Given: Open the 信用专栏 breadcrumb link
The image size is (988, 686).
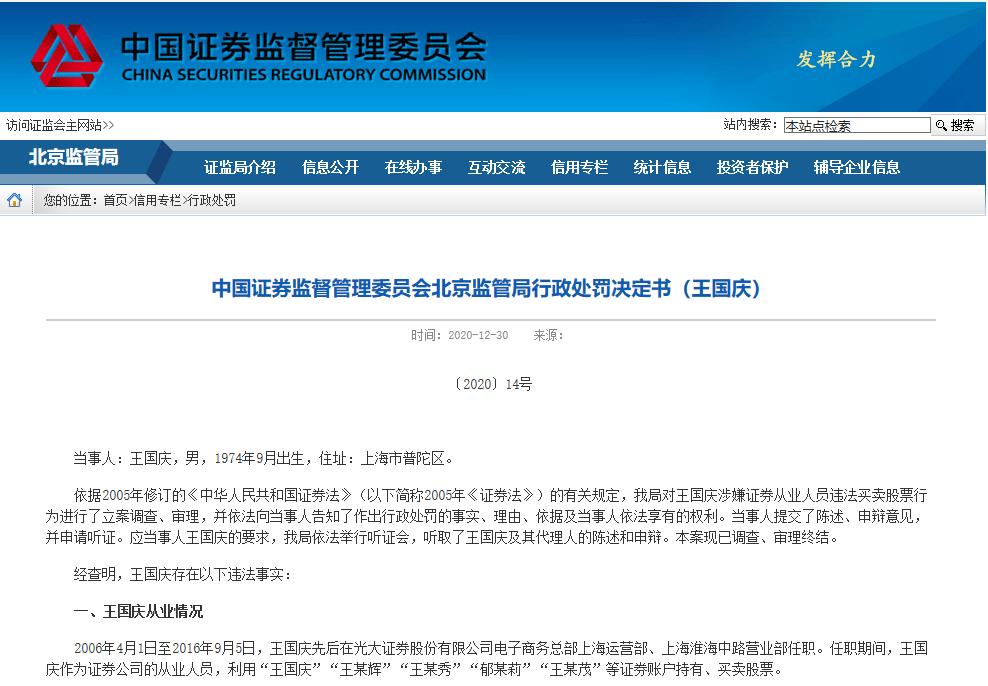Looking at the screenshot, I should 157,200.
